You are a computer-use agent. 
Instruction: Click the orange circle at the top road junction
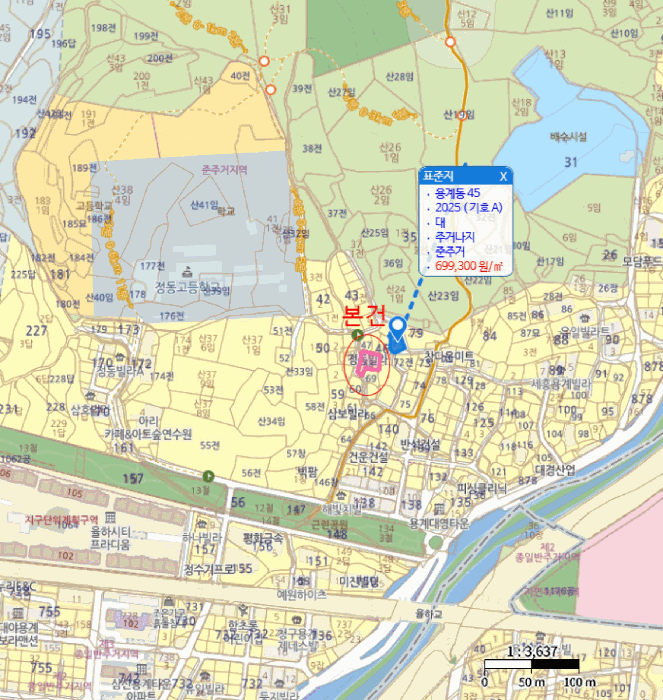[451, 42]
